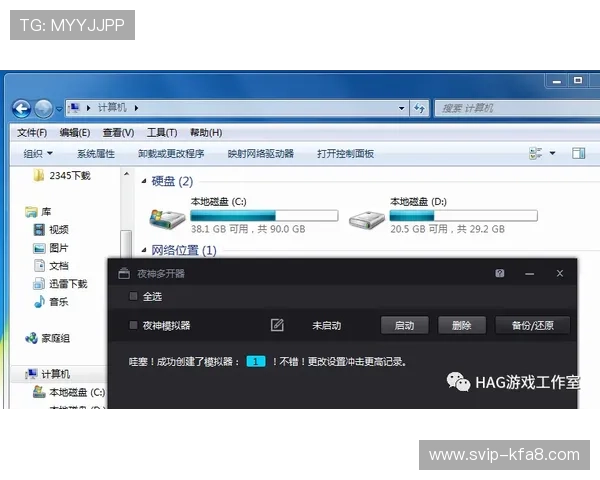Click 卸载或更改程序 in the toolbar
600x480 pixels.
(x=171, y=154)
